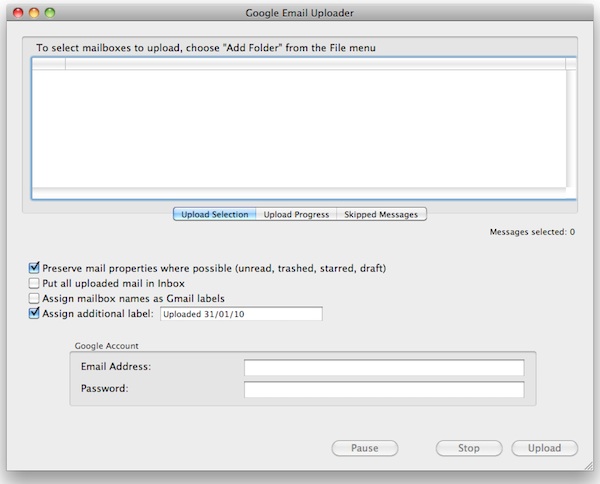Image resolution: width=600 pixels, height=484 pixels.
Task: Switch to Upload Selection tab
Action: tap(214, 214)
